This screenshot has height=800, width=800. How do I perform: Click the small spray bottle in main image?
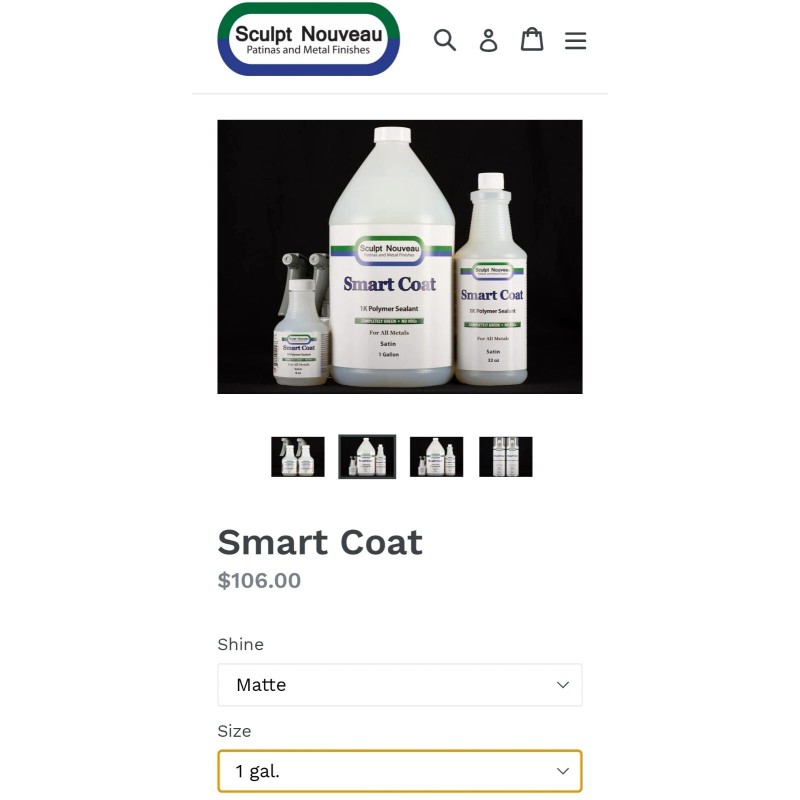point(300,327)
